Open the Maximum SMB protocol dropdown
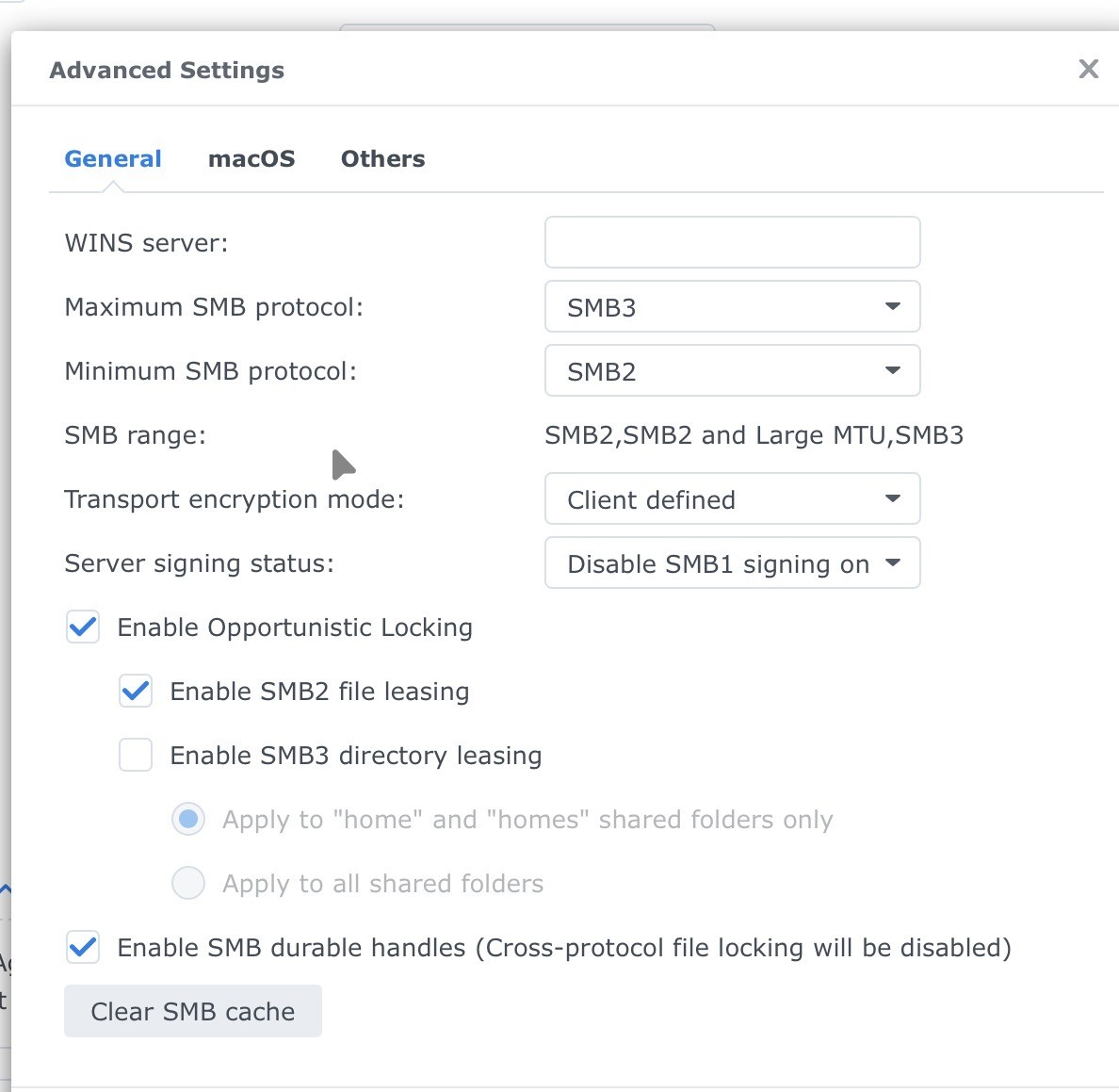The width and height of the screenshot is (1119, 1092). (731, 306)
